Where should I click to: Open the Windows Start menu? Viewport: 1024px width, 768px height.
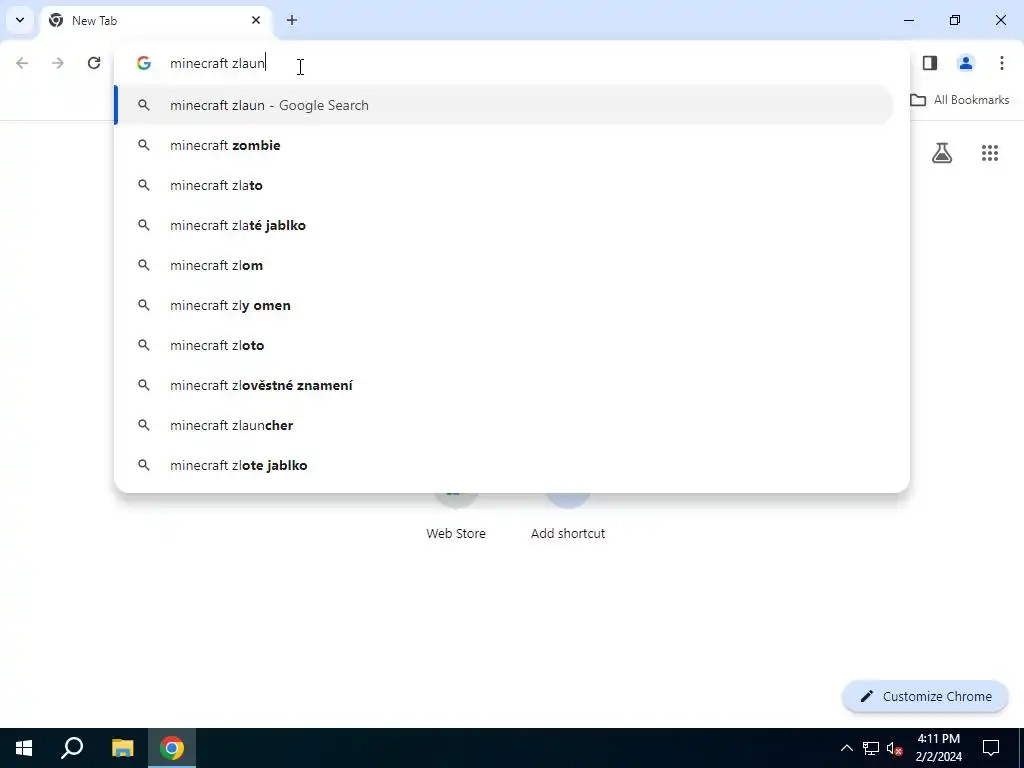[24, 748]
